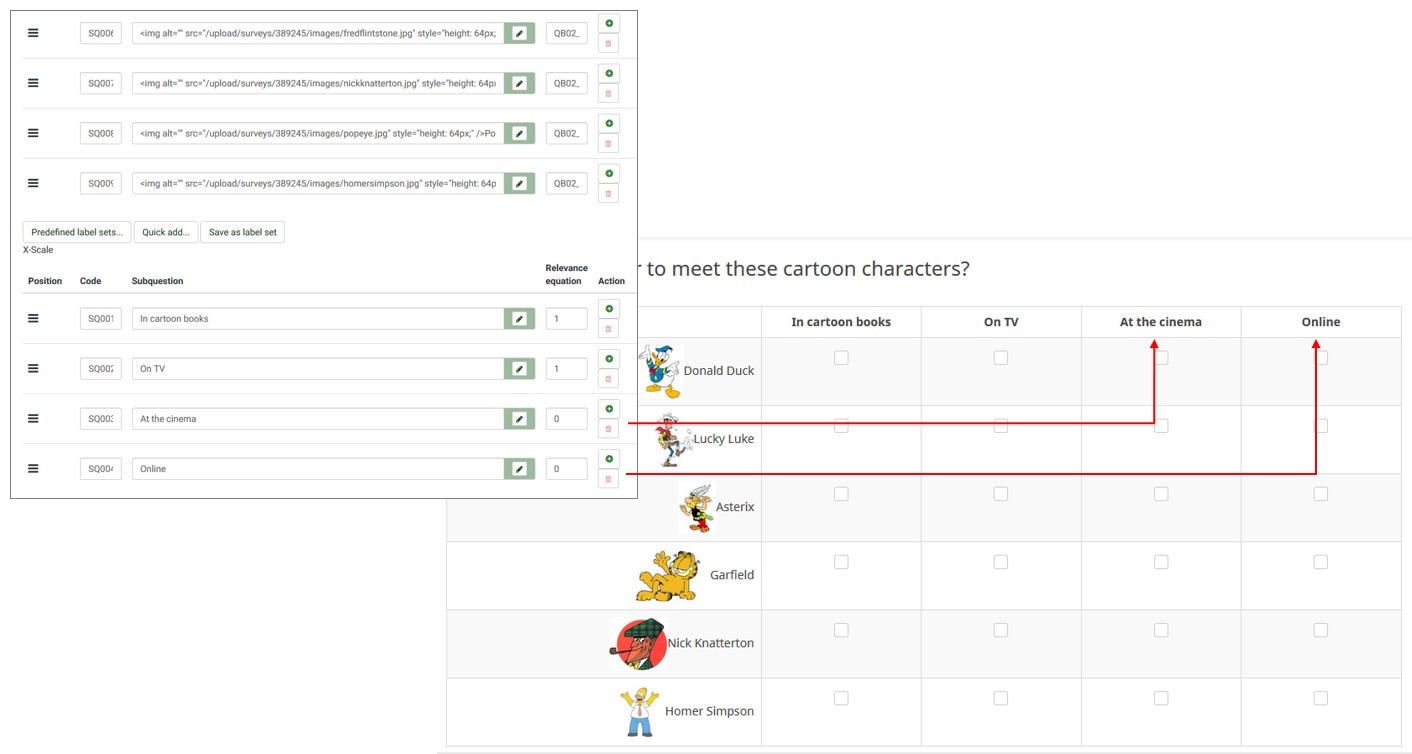Click pencil edit icon for "Online" subquestion

[519, 469]
